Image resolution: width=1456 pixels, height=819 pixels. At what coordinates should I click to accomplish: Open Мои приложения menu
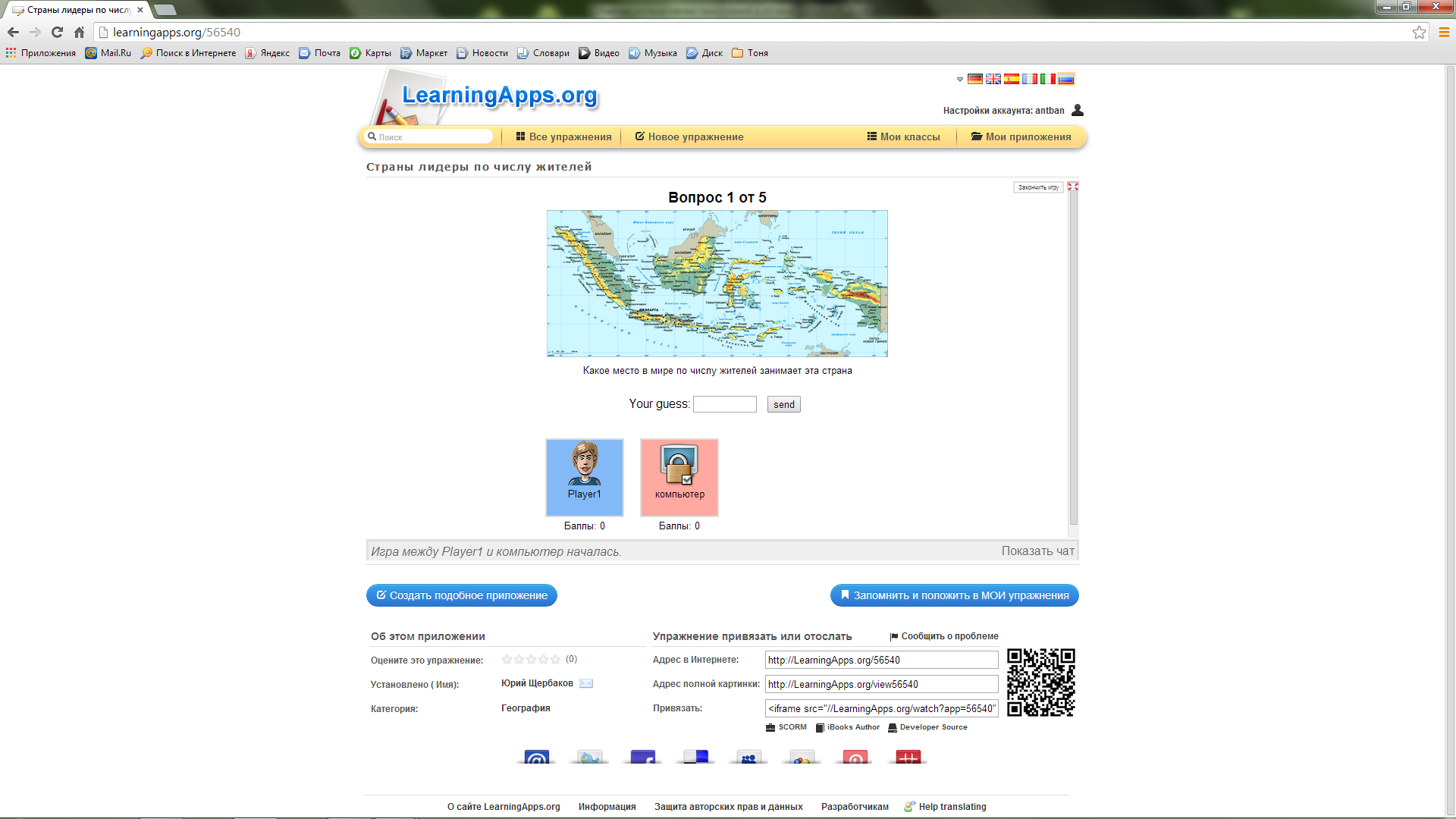(1021, 136)
